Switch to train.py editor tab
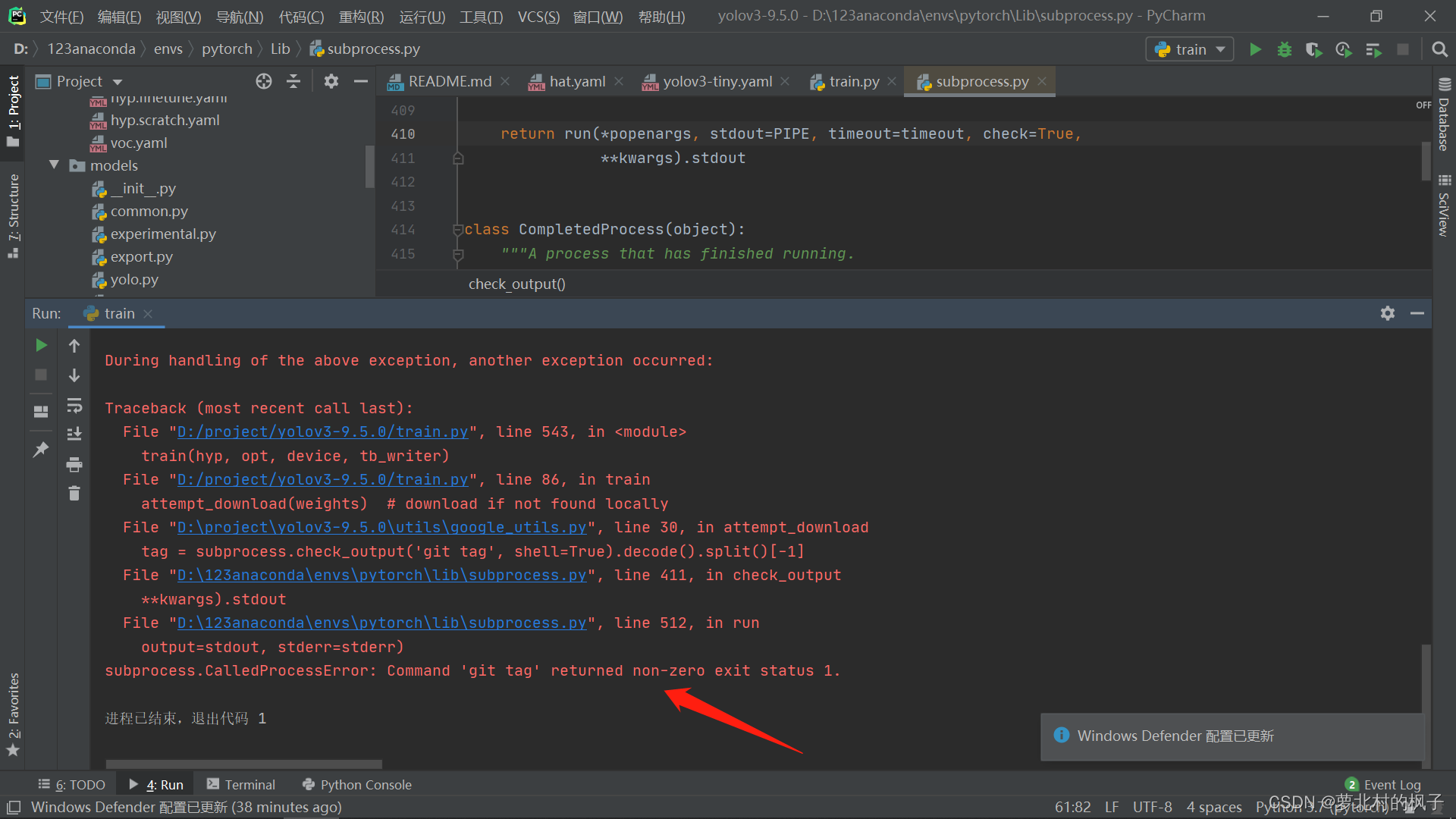The image size is (1456, 819). coord(853,81)
